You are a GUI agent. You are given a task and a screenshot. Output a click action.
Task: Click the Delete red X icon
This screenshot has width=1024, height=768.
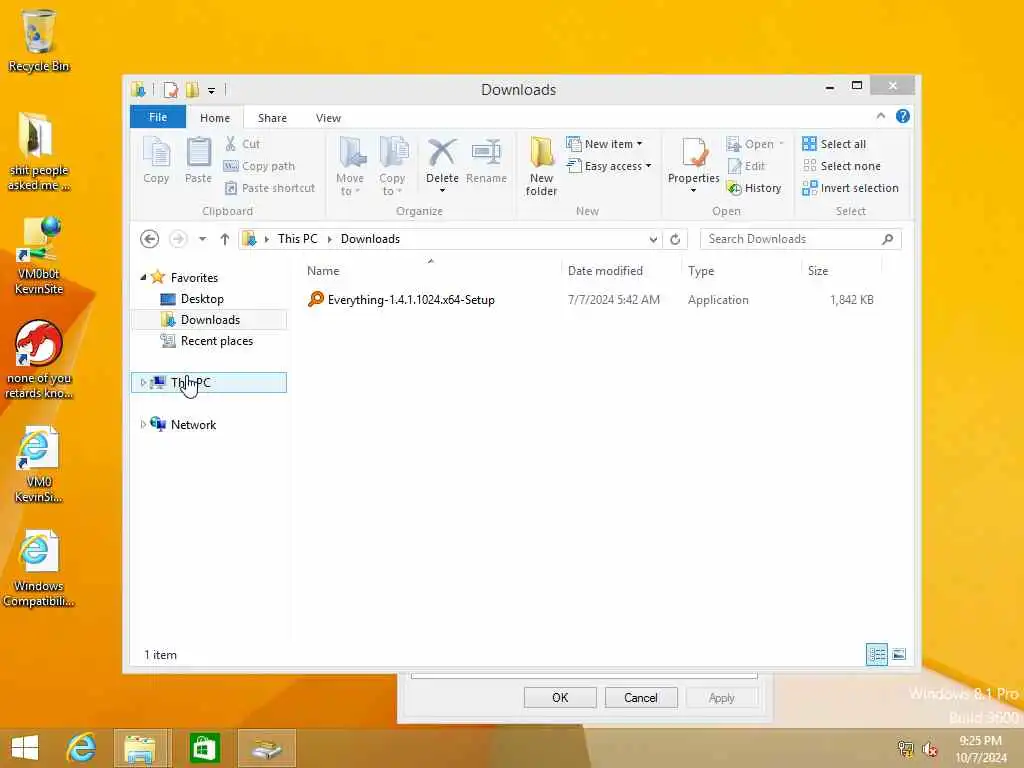pyautogui.click(x=442, y=153)
